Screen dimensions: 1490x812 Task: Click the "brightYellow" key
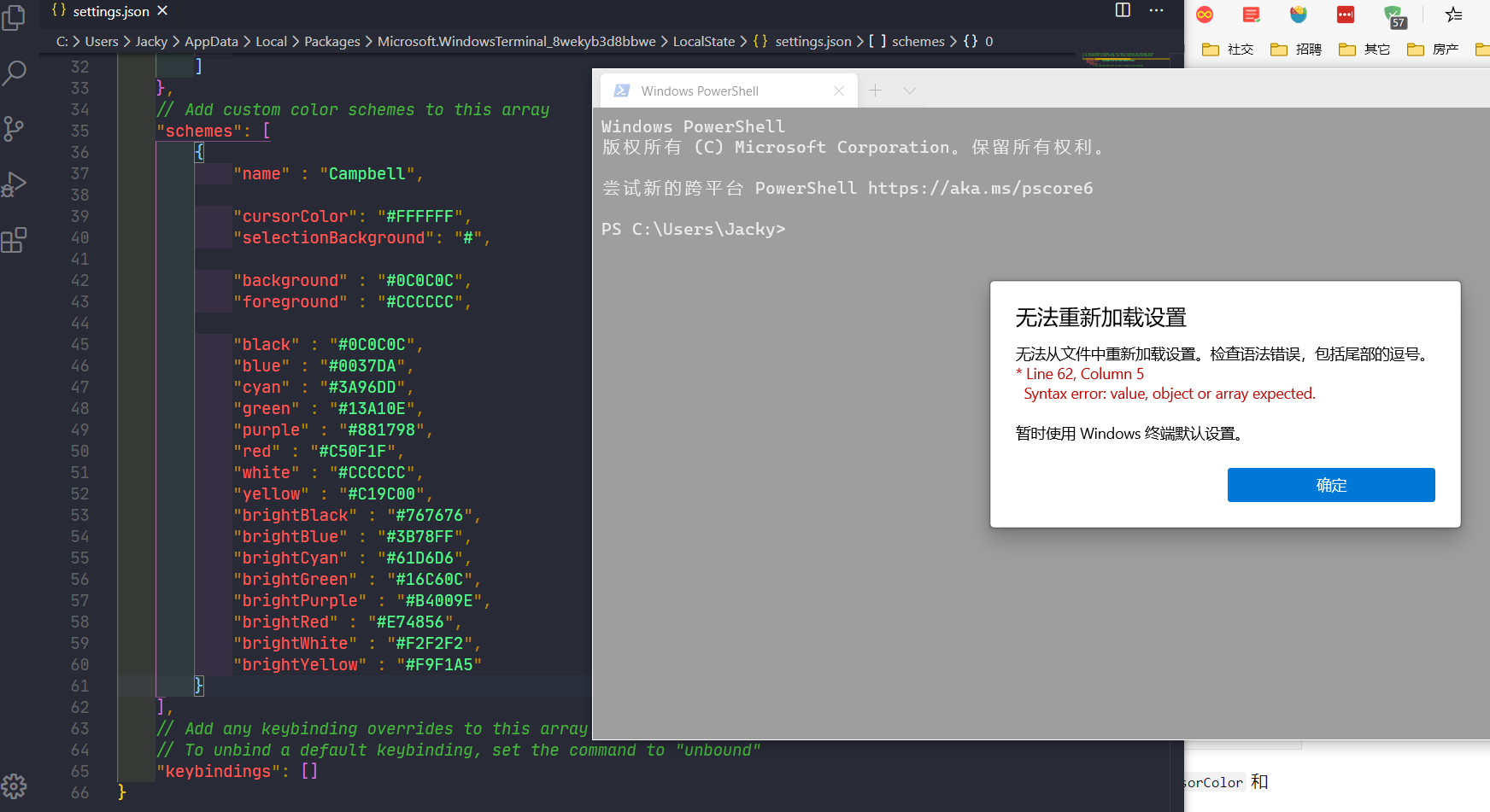pyautogui.click(x=300, y=664)
